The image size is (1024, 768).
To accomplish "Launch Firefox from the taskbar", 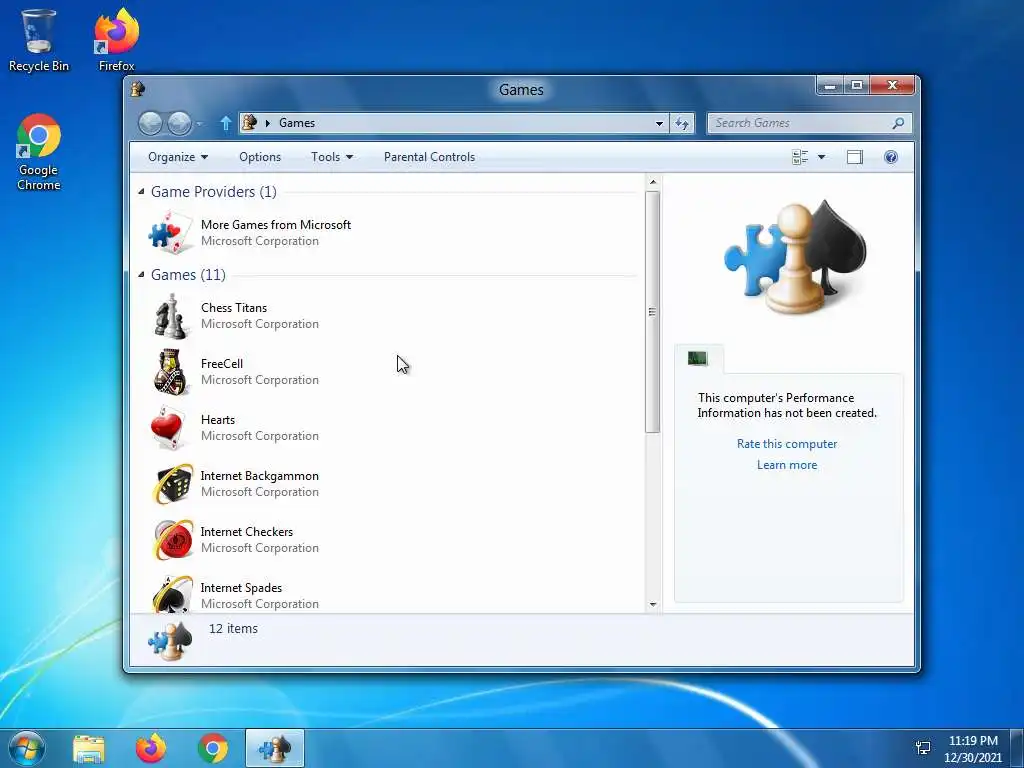I will pyautogui.click(x=151, y=748).
